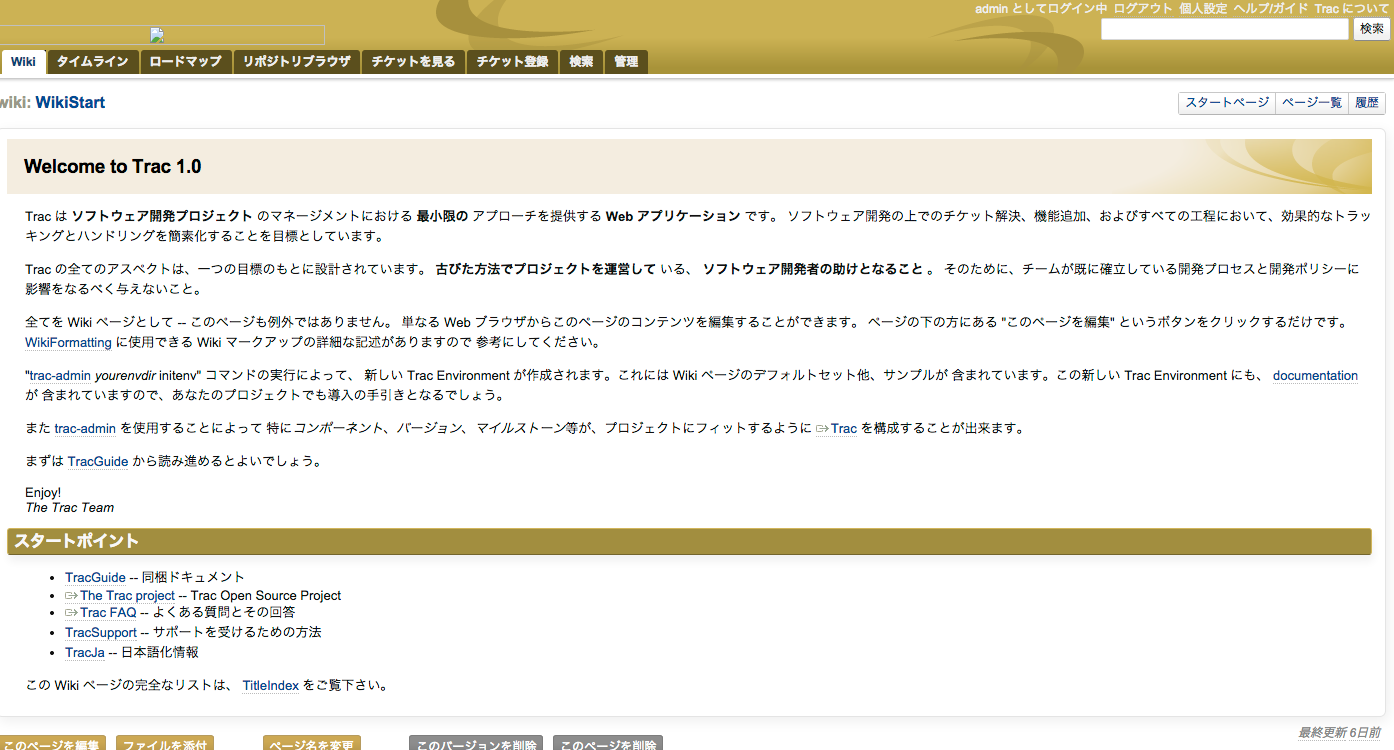Open TracGuide link in まずは sentence
The image size is (1394, 750).
98,462
